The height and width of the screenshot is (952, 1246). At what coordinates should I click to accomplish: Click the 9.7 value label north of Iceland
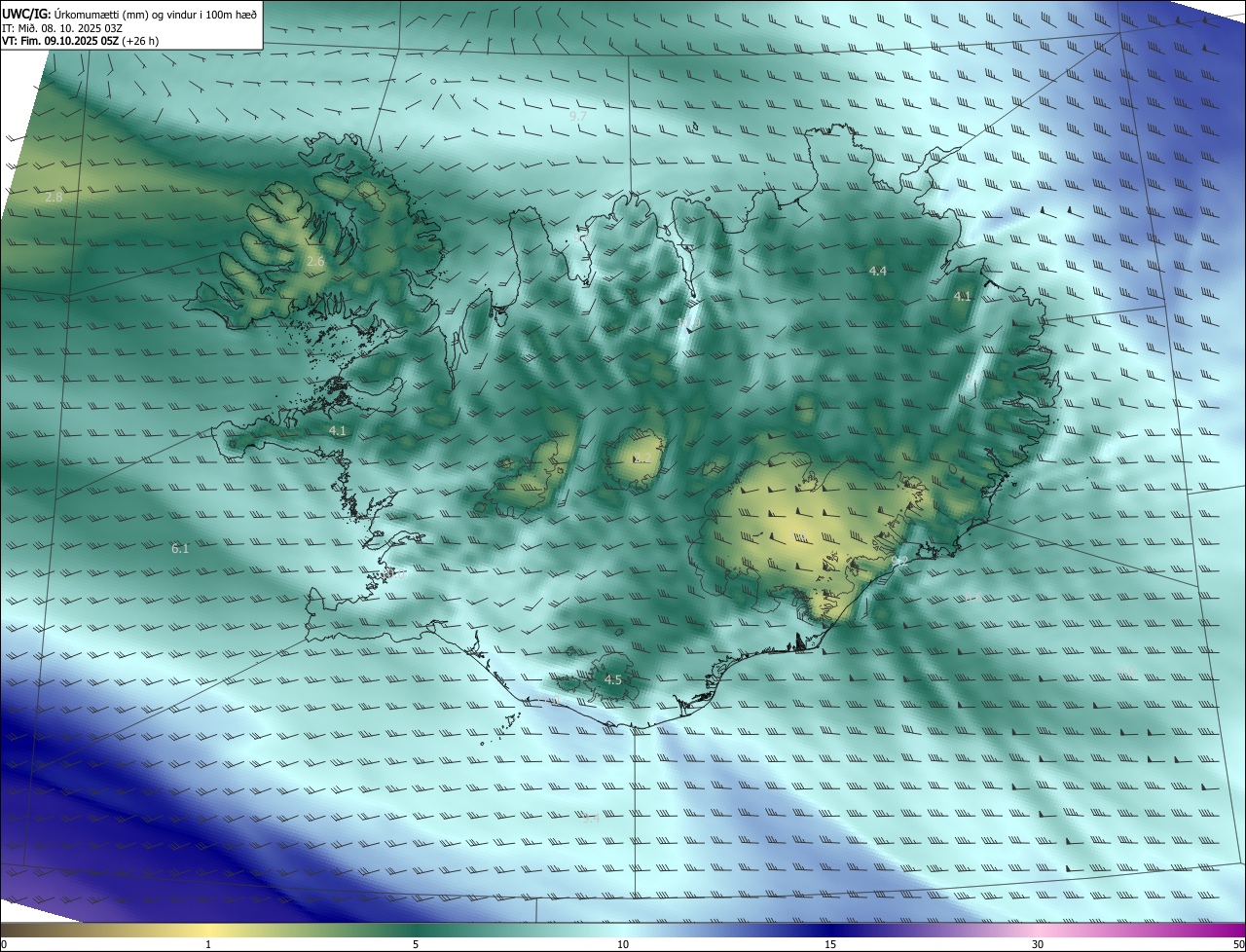(578, 117)
